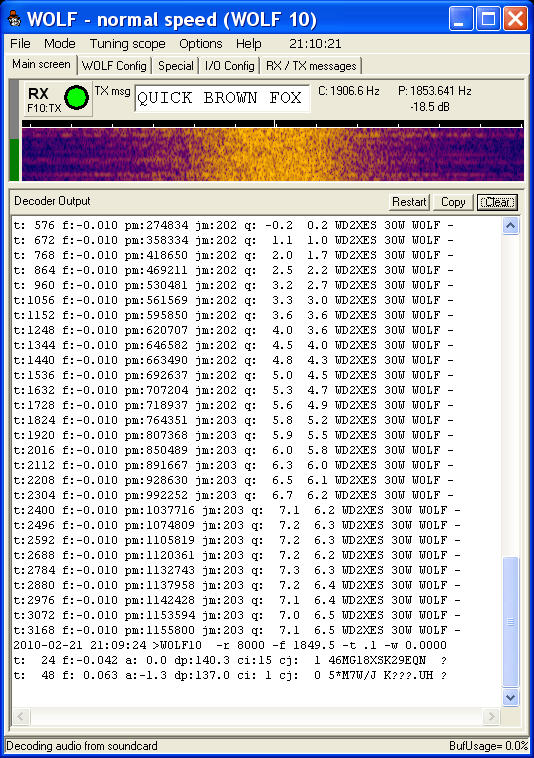Open the Help menu

249,44
